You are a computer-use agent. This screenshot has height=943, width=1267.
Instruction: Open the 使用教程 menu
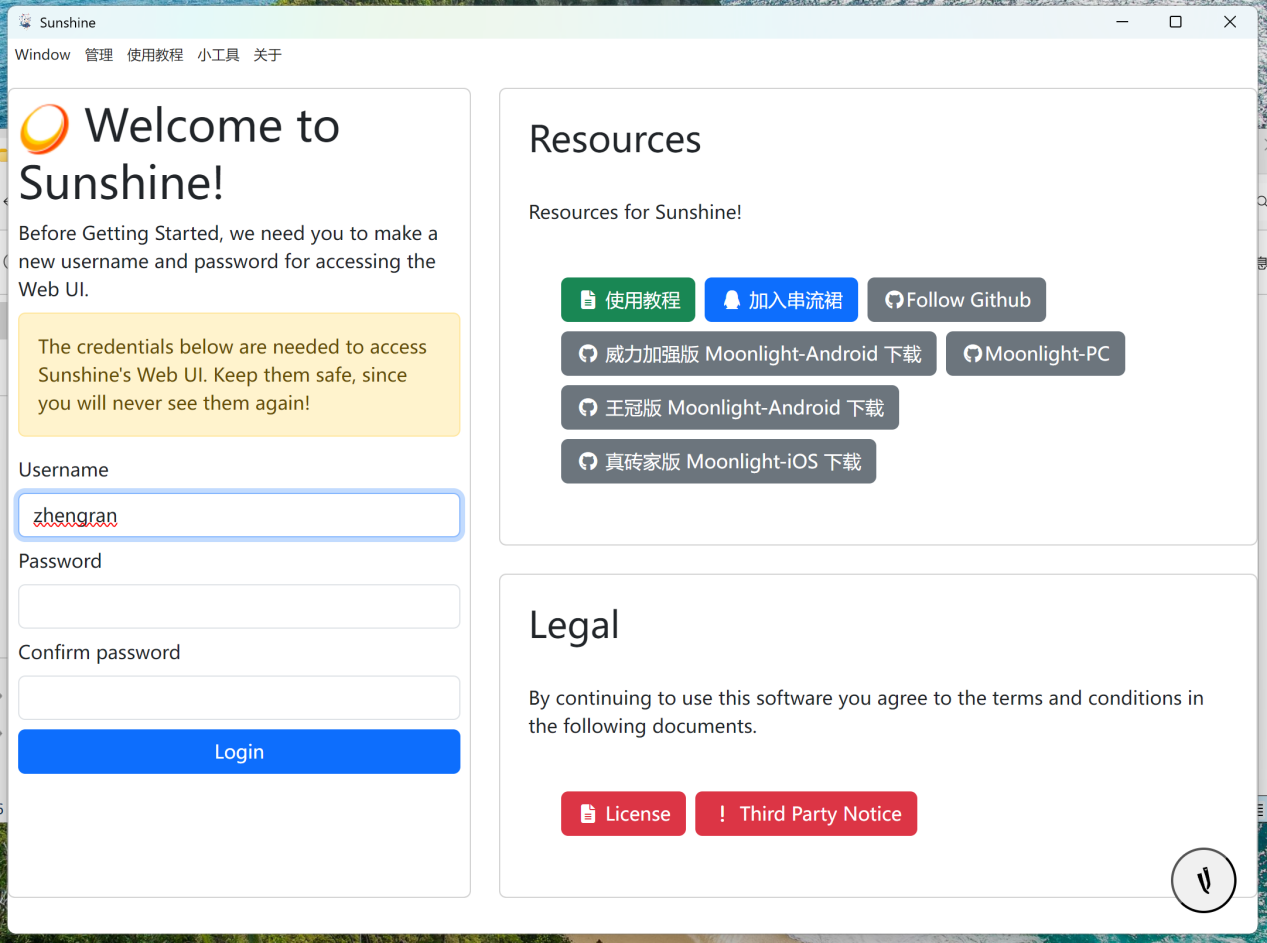(x=155, y=55)
